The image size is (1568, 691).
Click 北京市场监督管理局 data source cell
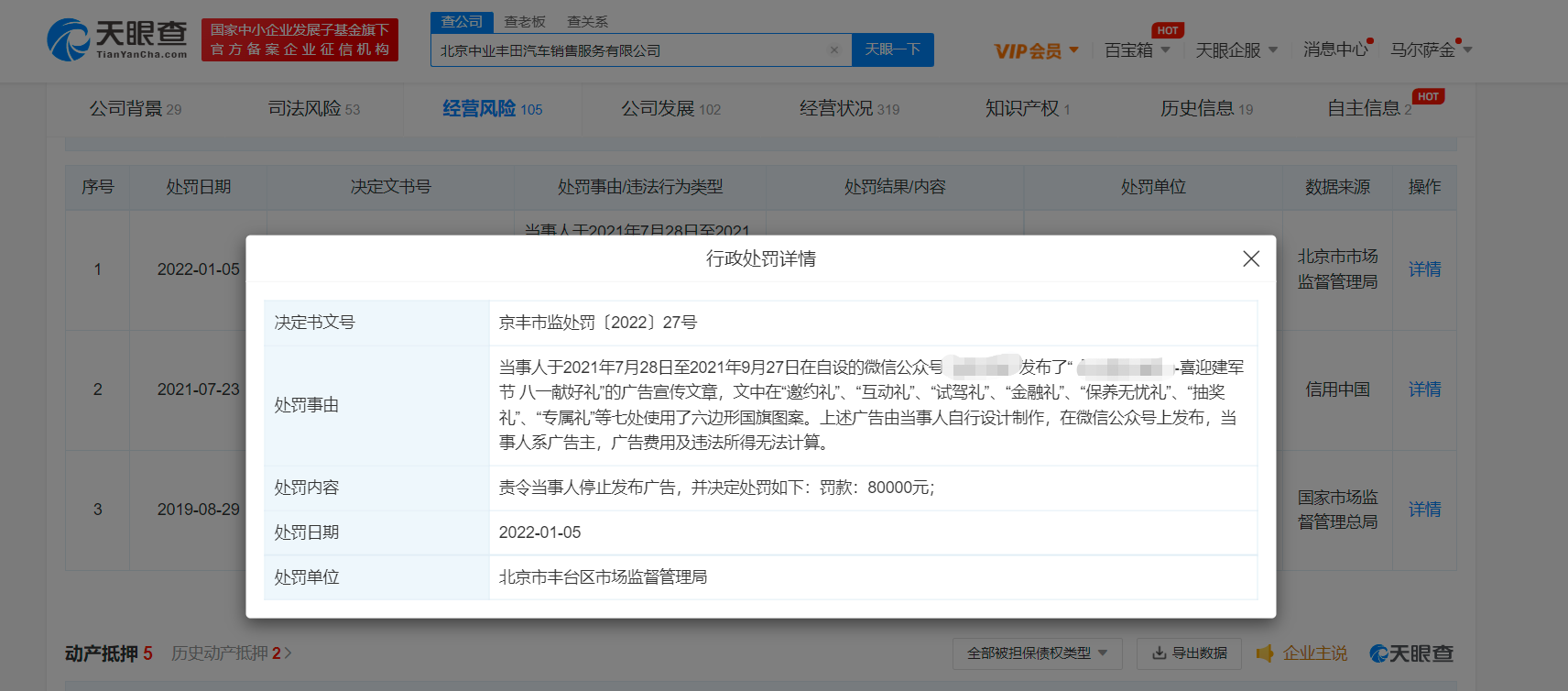[1337, 269]
